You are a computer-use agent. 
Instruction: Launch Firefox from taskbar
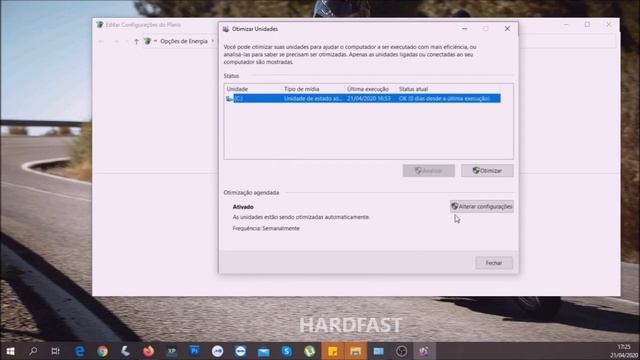(x=149, y=351)
